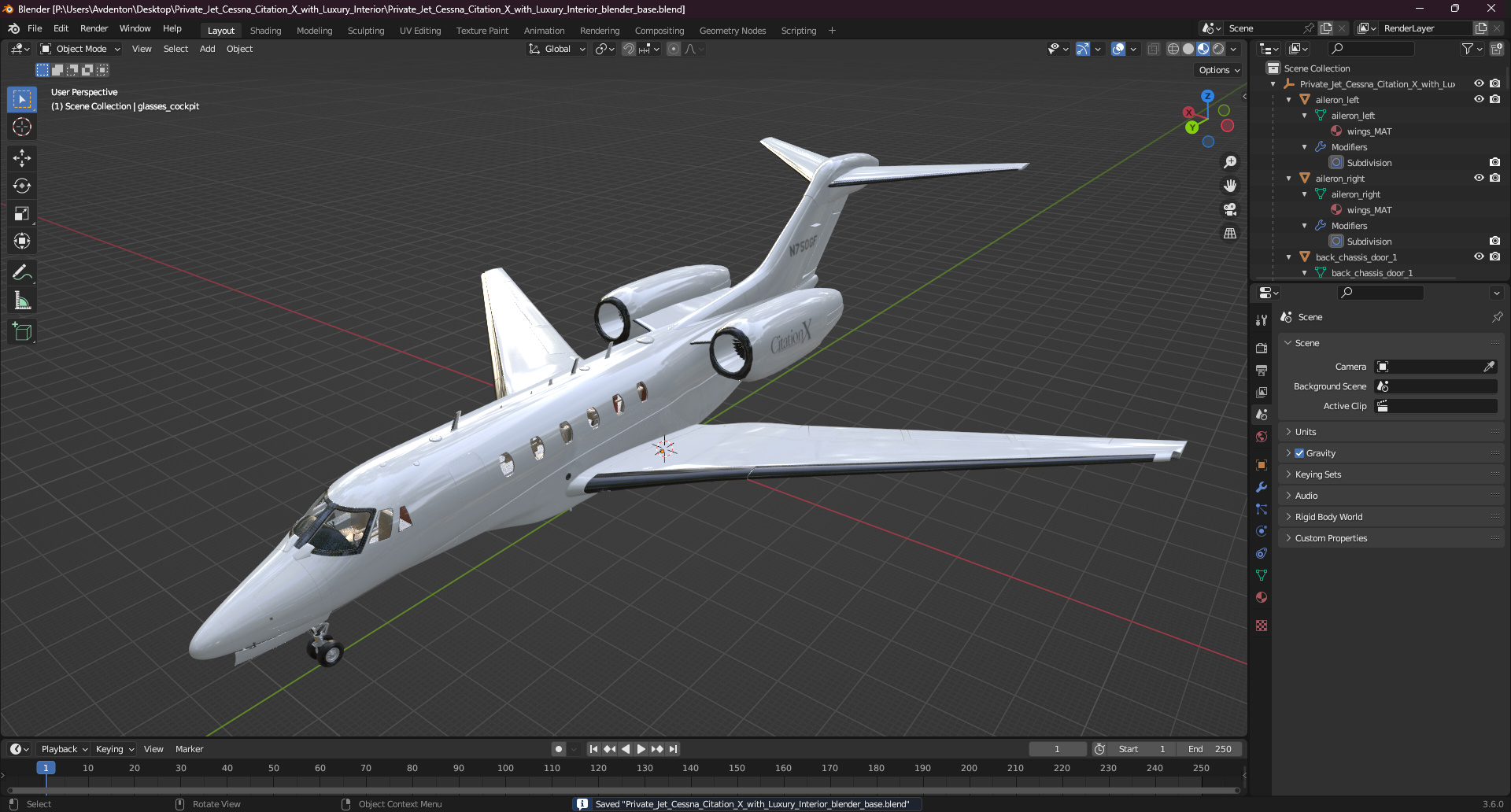
Task: Open the View Layer properties tab
Action: pos(1262,392)
